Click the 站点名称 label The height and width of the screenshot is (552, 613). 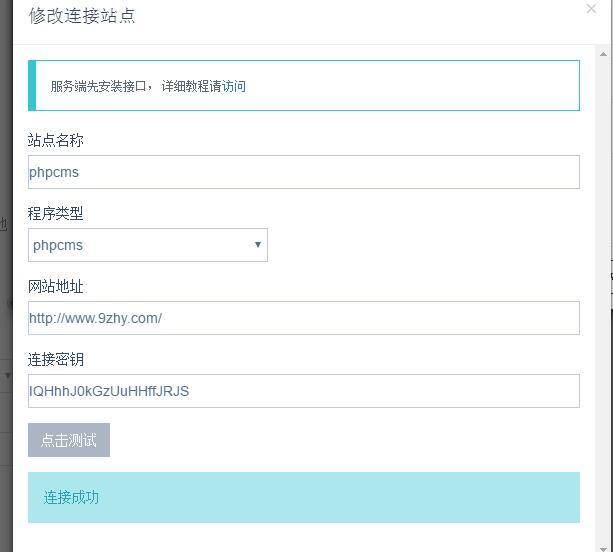tap(56, 140)
